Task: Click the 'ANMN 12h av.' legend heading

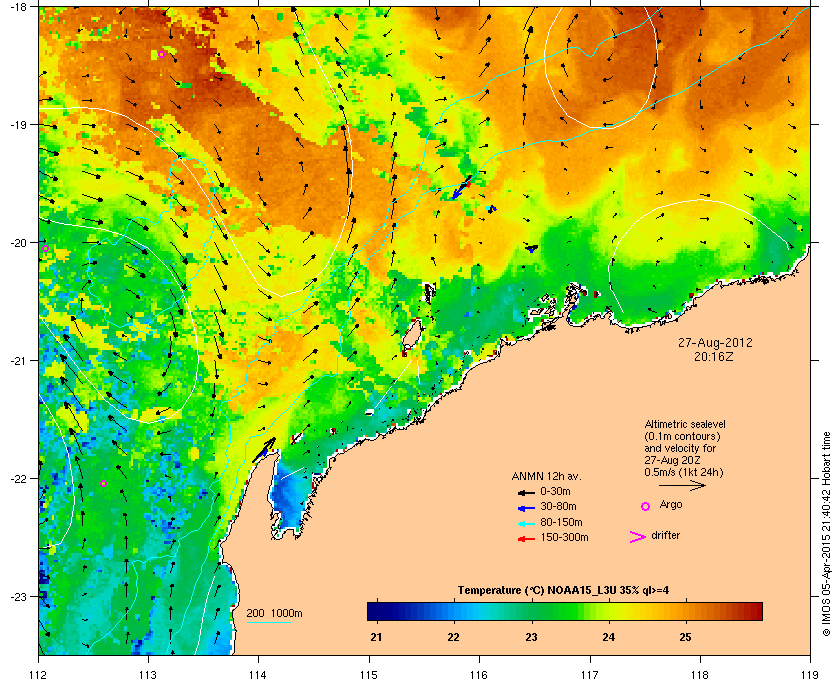Action: pos(546,476)
